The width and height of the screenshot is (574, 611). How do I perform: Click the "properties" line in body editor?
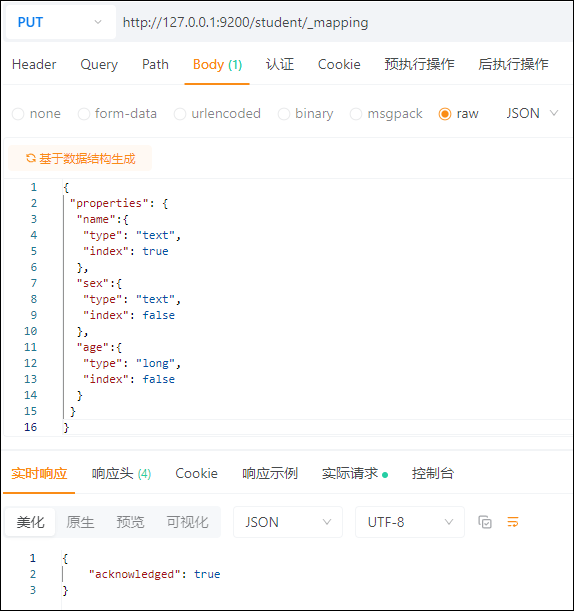tap(119, 203)
